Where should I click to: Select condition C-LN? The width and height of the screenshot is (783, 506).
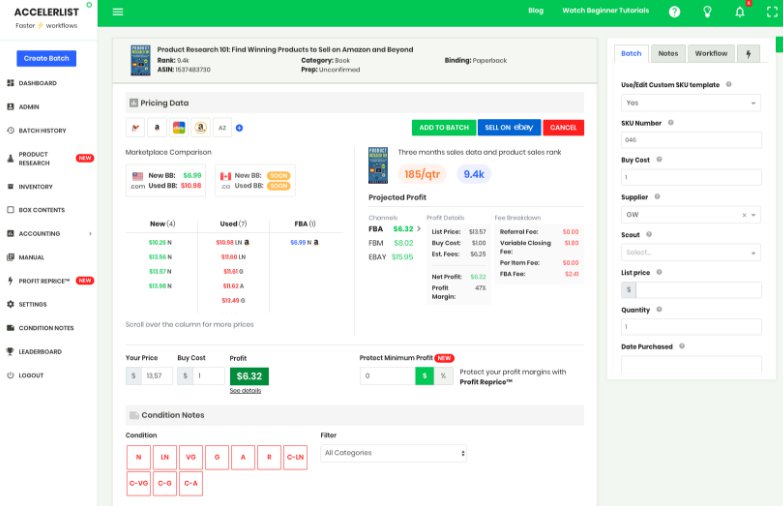[295, 457]
